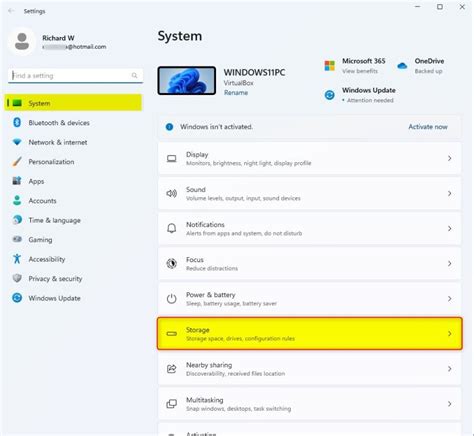Click the back arrow icon next to Settings
474x436 pixels.
[11, 11]
